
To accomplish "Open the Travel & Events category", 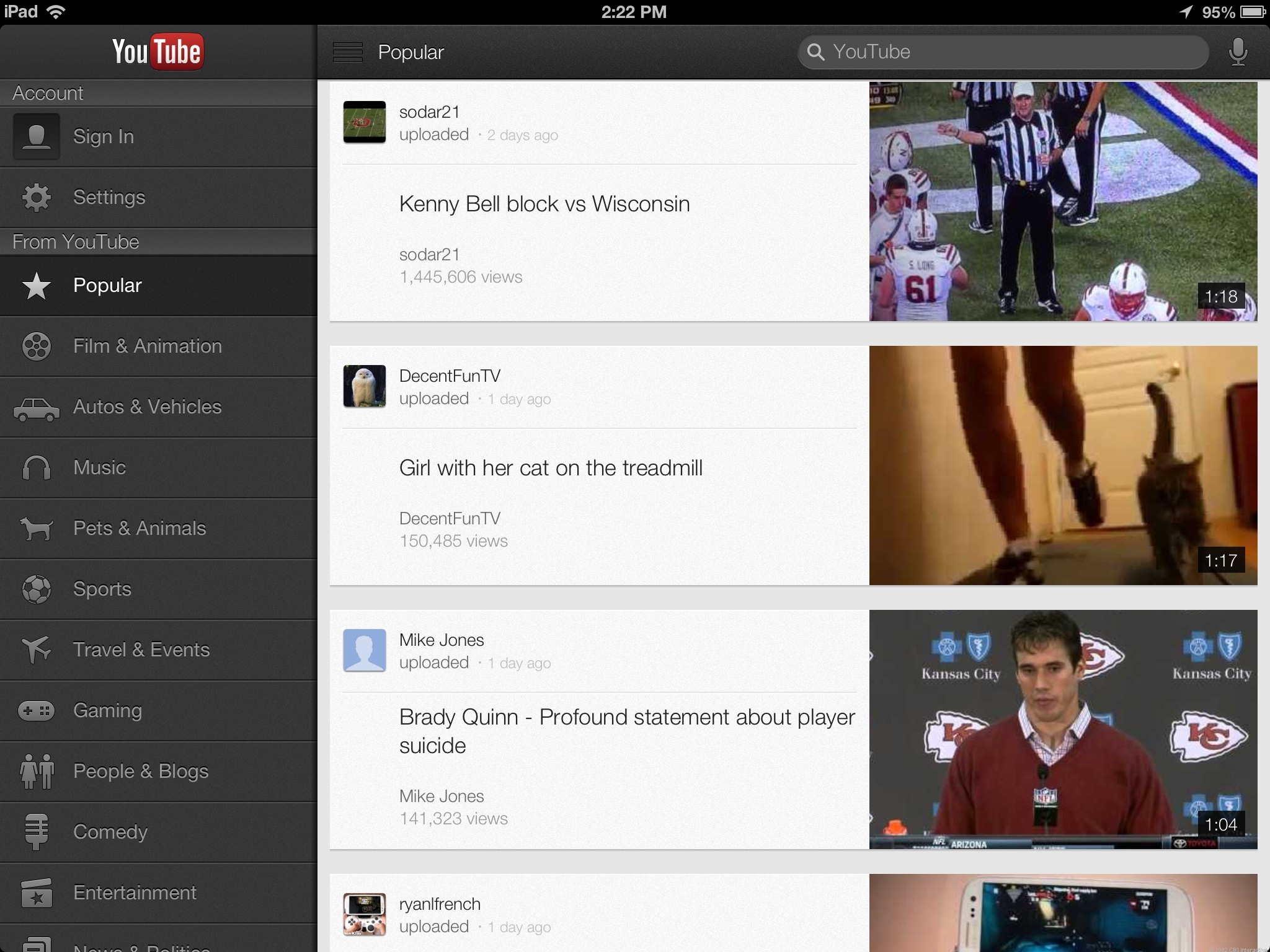I will coord(141,650).
